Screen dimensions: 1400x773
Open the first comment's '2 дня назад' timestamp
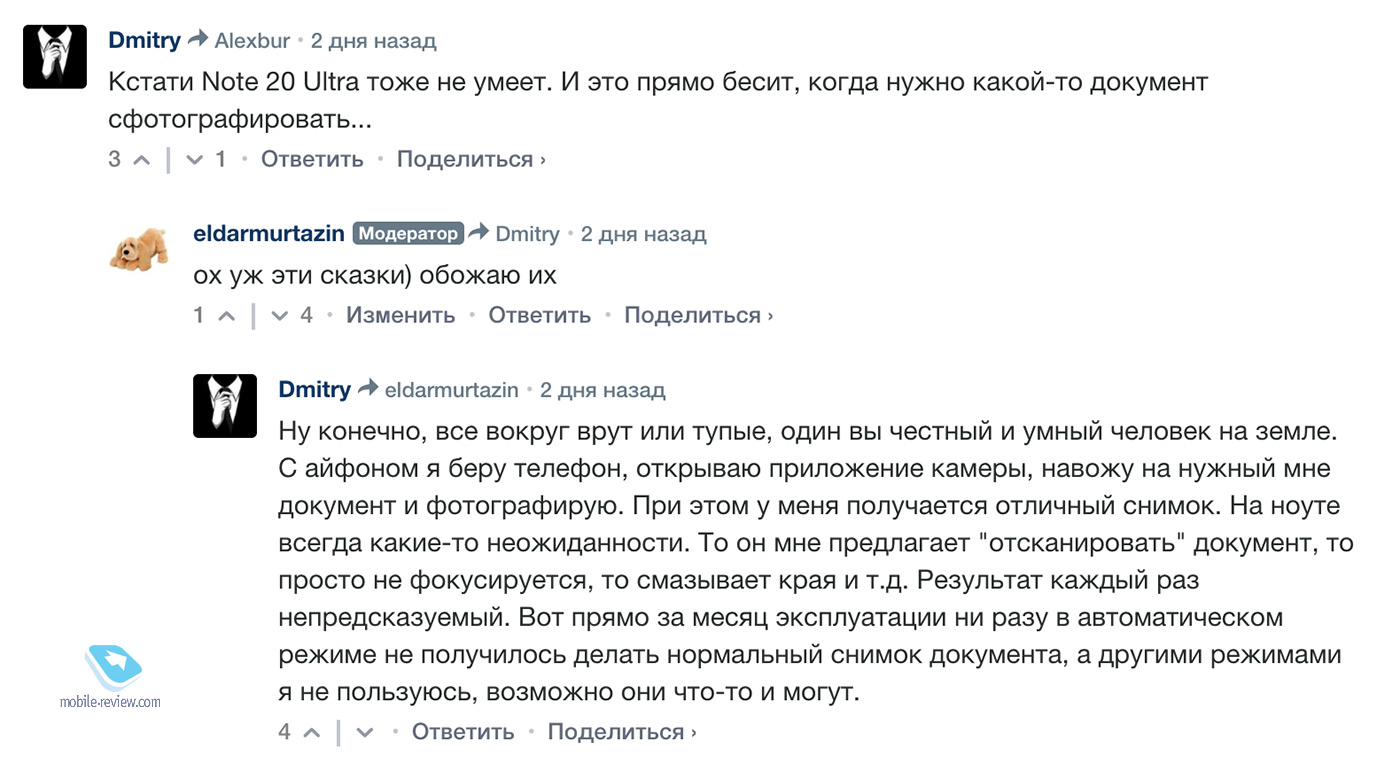[x=373, y=41]
